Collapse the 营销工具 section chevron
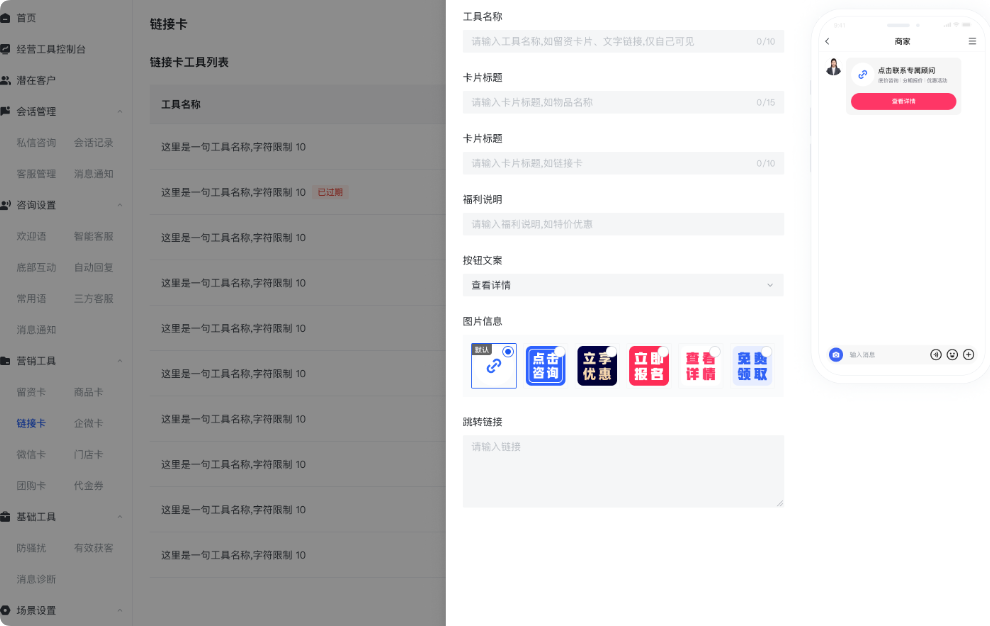This screenshot has width=990, height=626. point(120,361)
